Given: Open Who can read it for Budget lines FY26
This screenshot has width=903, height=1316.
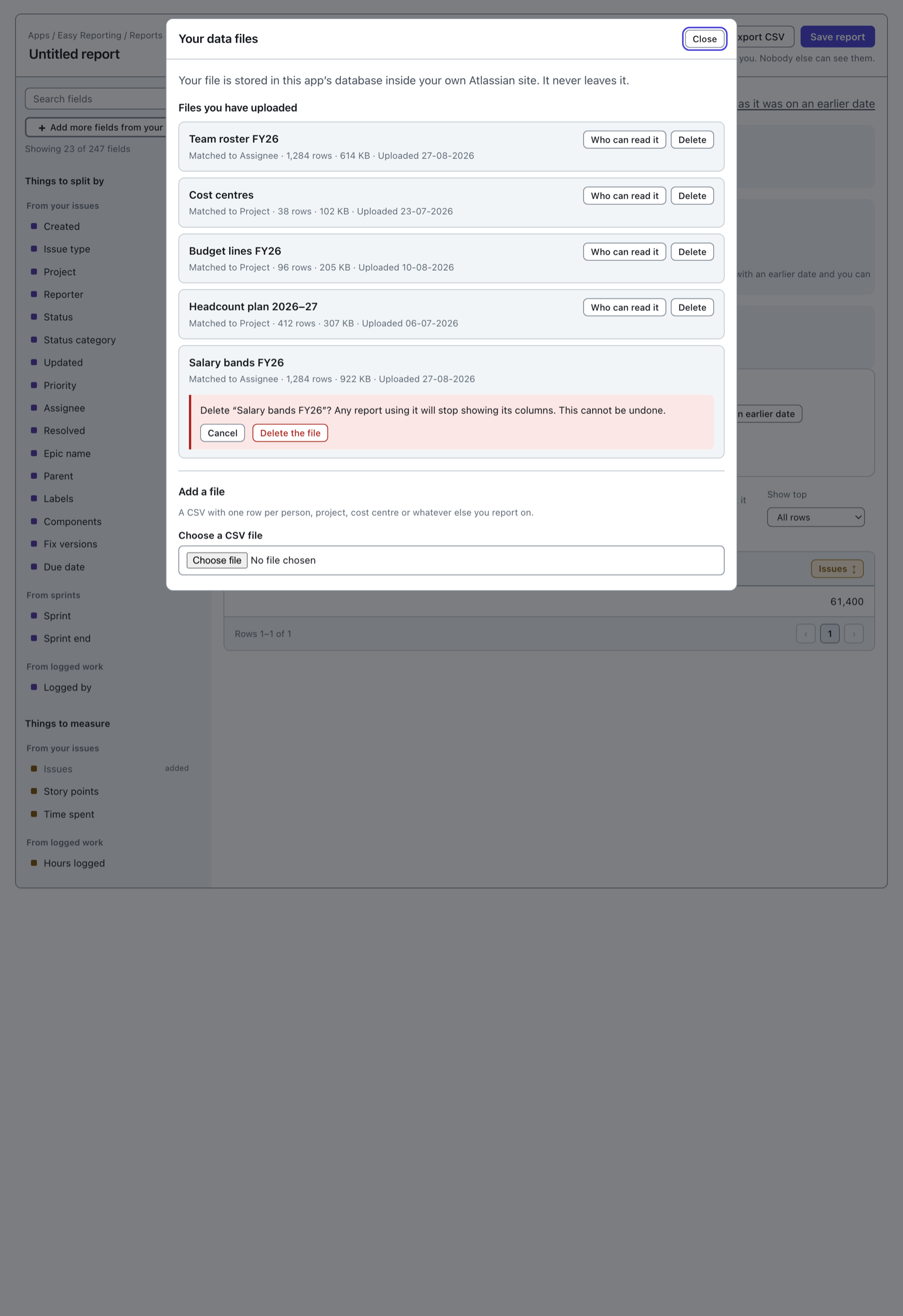Looking at the screenshot, I should point(624,252).
